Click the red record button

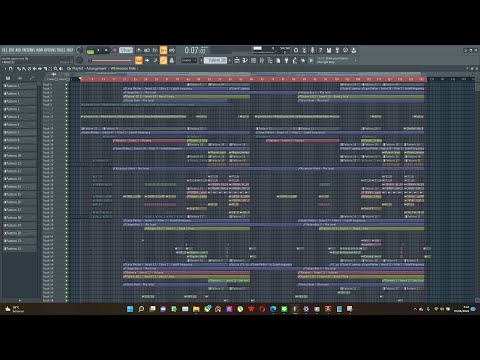coord(115,50)
